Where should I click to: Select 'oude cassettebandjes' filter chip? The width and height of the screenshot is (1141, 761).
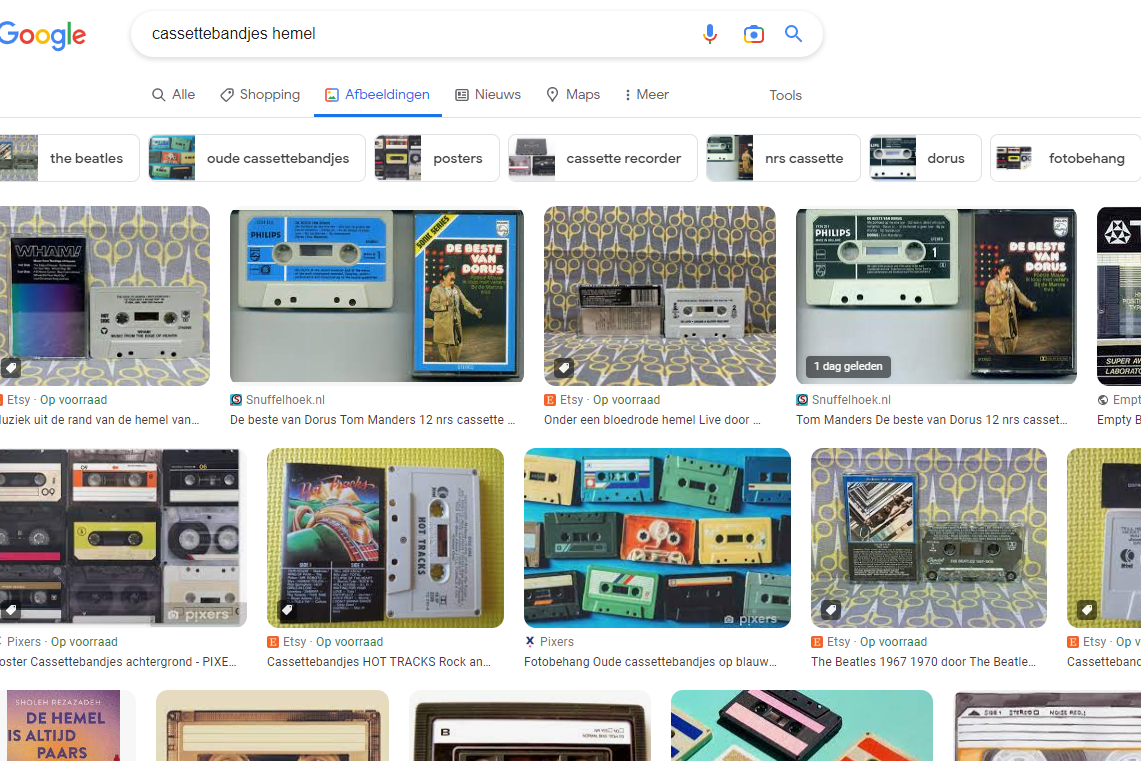(257, 158)
